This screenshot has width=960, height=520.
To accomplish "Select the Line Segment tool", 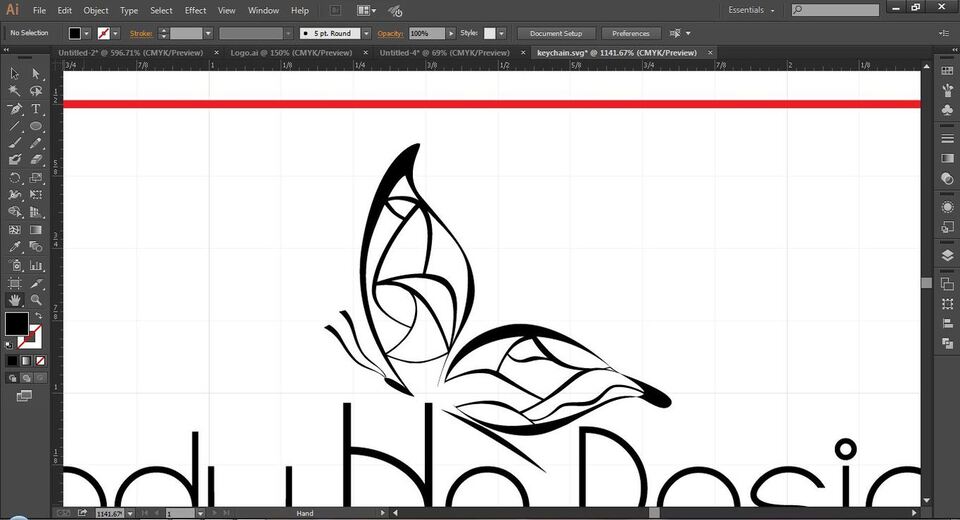I will click(x=15, y=126).
